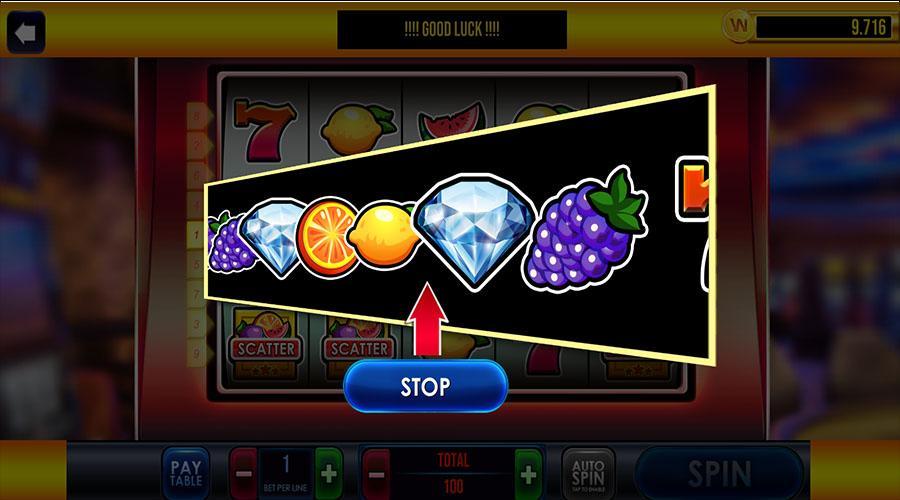Screen dimensions: 900x500
Task: Click the red upward arrow pointer
Action: point(428,319)
